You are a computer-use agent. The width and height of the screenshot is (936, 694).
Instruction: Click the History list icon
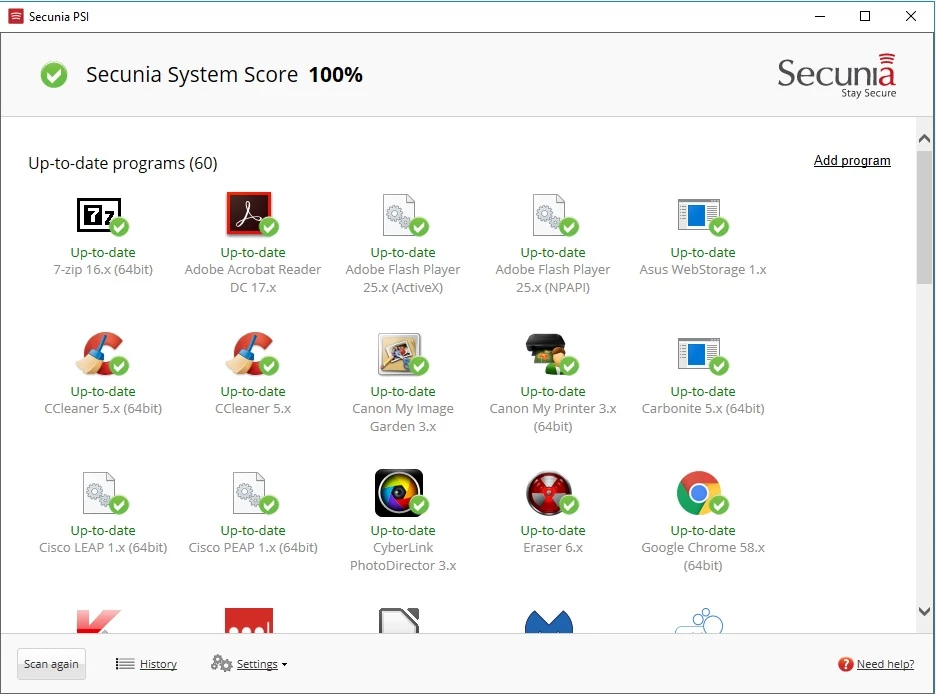125,664
